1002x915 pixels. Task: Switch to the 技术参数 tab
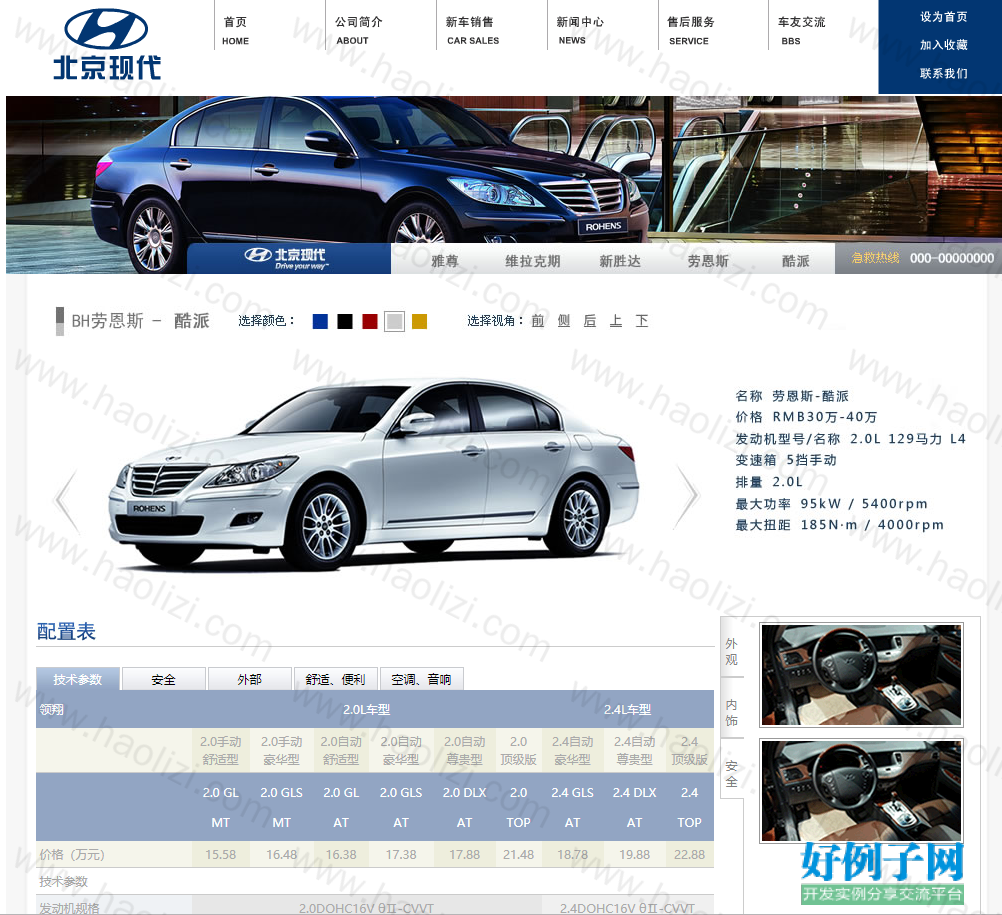point(78,679)
